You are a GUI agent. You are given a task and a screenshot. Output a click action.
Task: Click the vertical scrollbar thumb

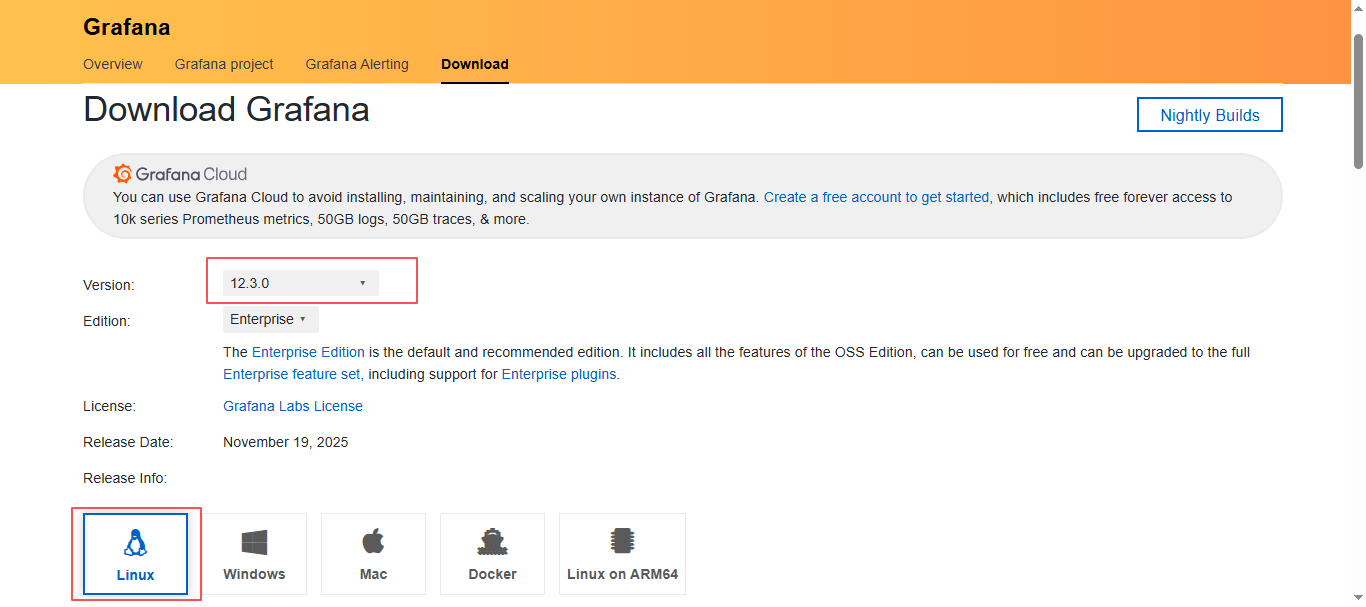tap(1358, 100)
